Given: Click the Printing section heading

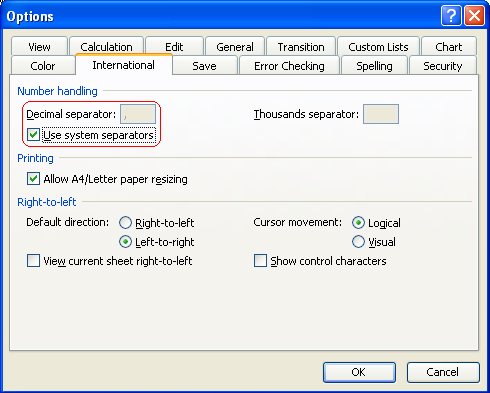Looking at the screenshot, I should pos(35,158).
